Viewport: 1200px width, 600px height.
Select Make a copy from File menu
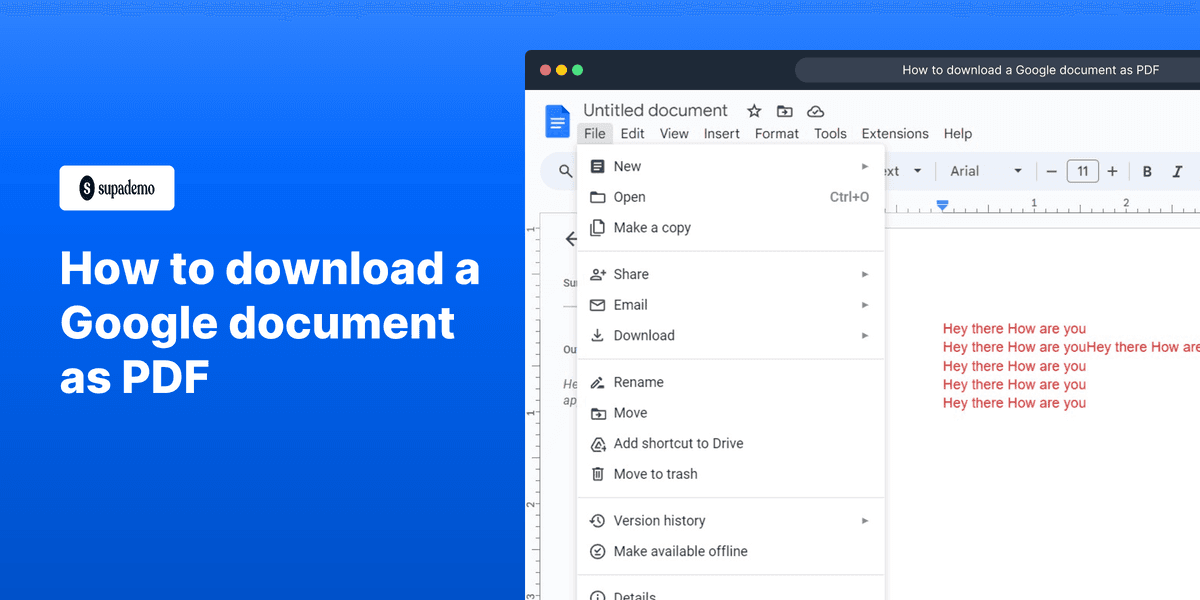tap(652, 227)
